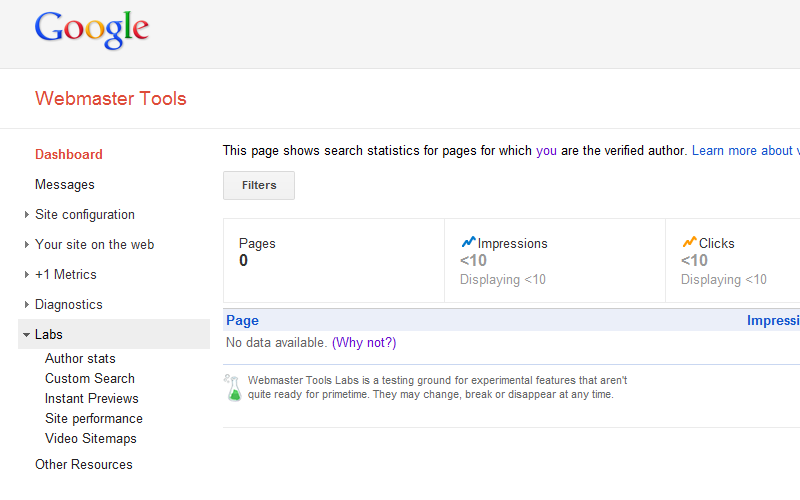Go to Instant Previews

(x=92, y=399)
